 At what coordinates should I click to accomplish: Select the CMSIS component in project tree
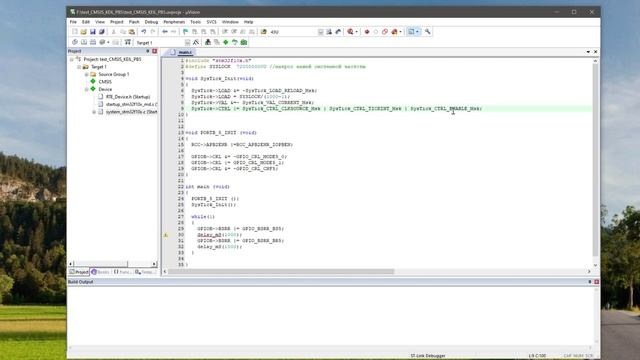105,82
